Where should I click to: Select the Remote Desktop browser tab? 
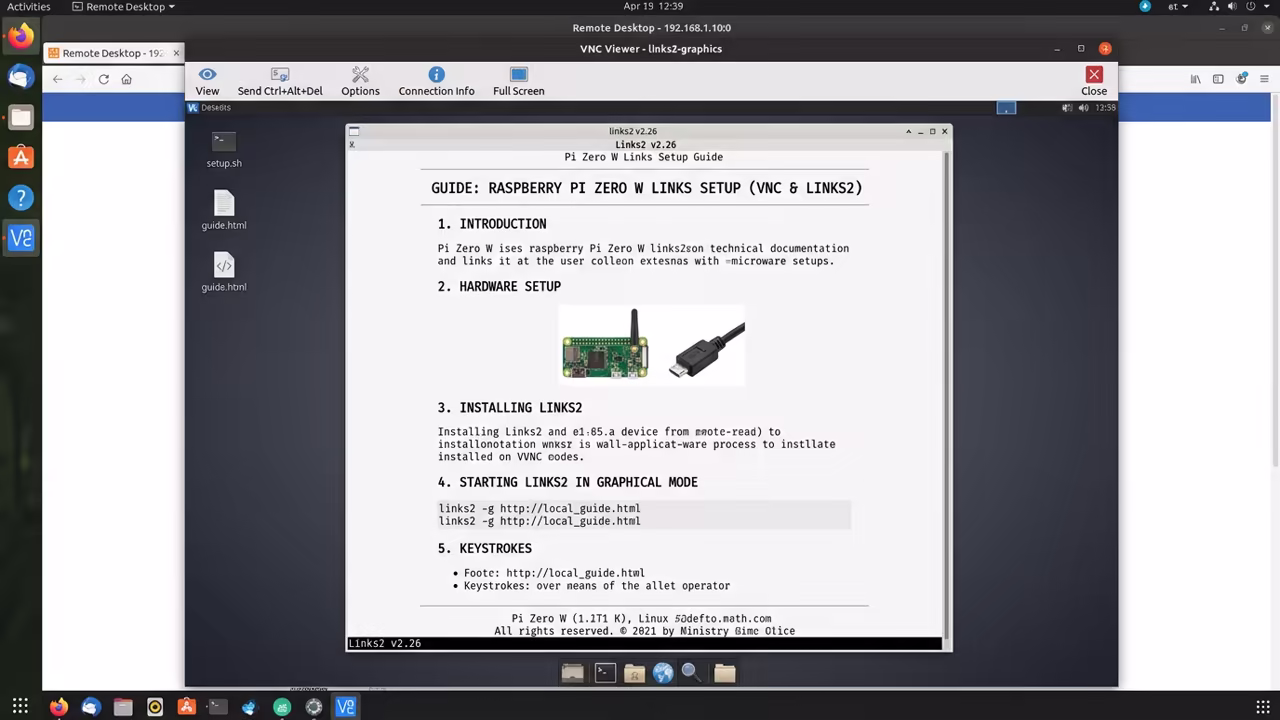pos(113,53)
